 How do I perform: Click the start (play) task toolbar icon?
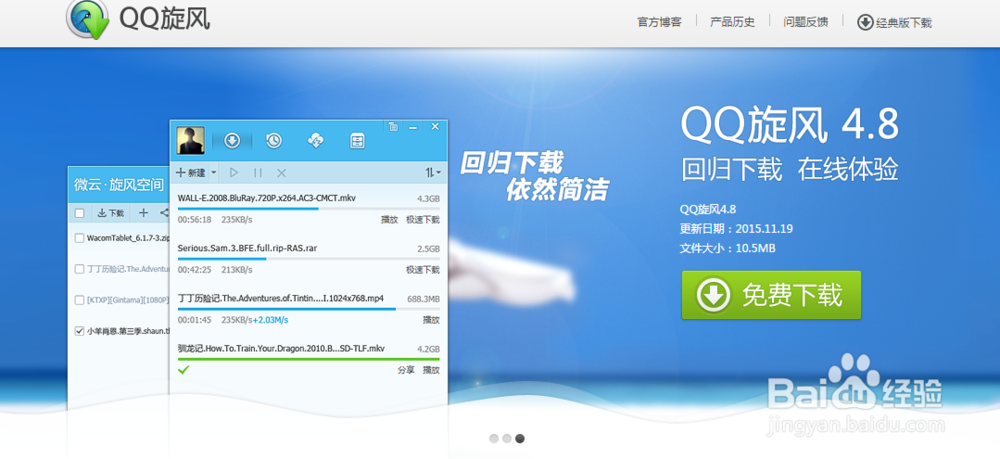click(x=234, y=172)
